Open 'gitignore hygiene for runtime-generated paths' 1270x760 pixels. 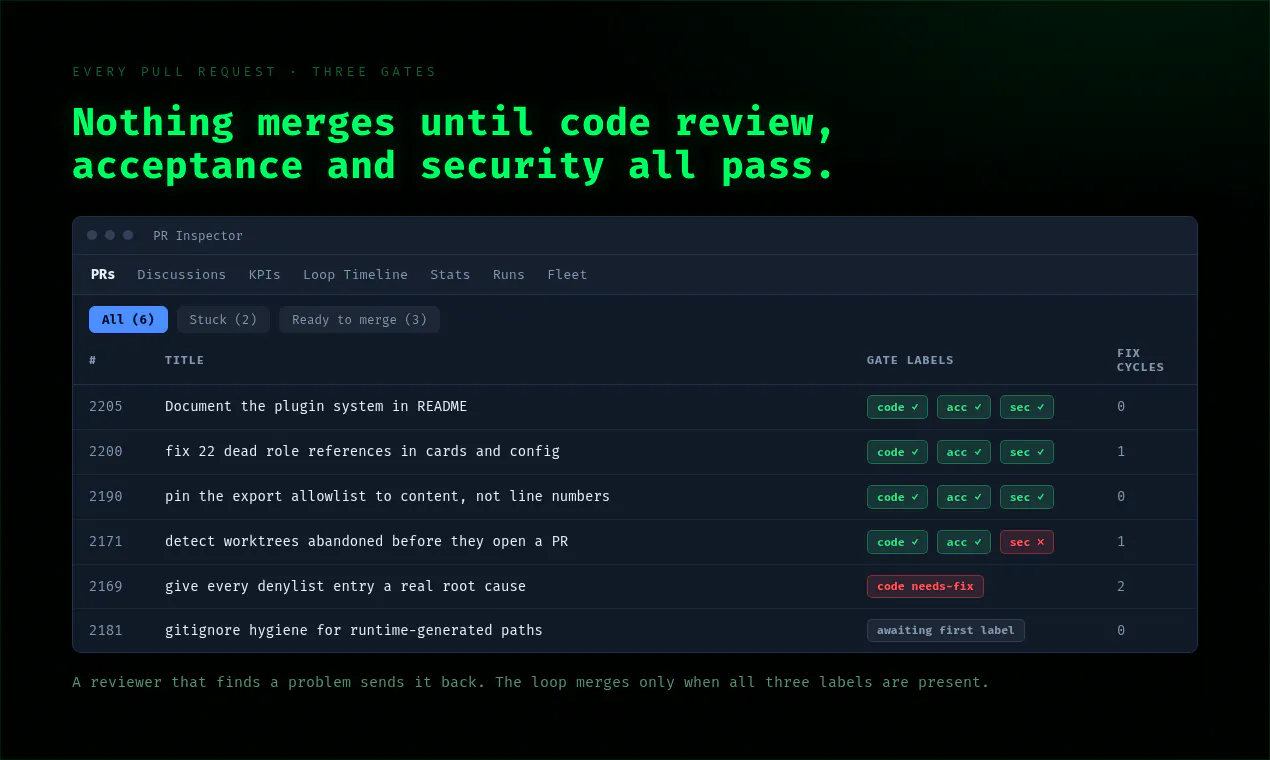click(x=354, y=630)
